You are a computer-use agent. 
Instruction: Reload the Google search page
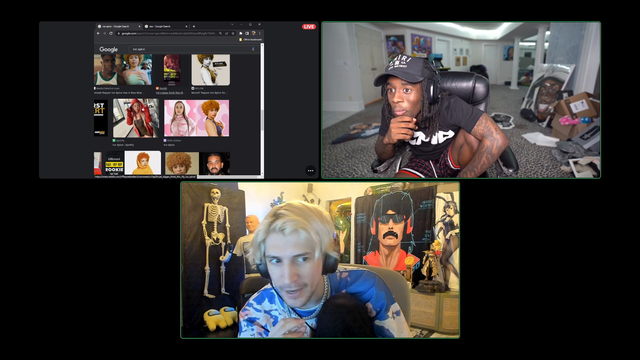[x=111, y=33]
